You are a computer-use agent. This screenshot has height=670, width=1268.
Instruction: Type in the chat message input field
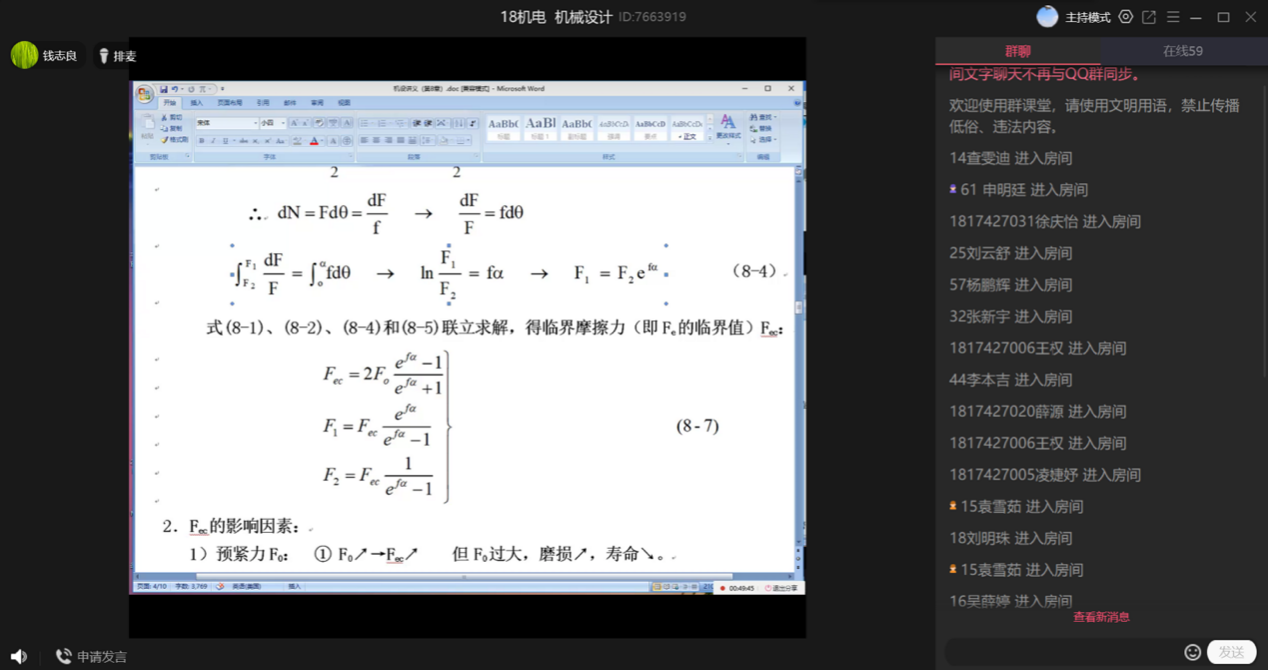[x=1062, y=652]
